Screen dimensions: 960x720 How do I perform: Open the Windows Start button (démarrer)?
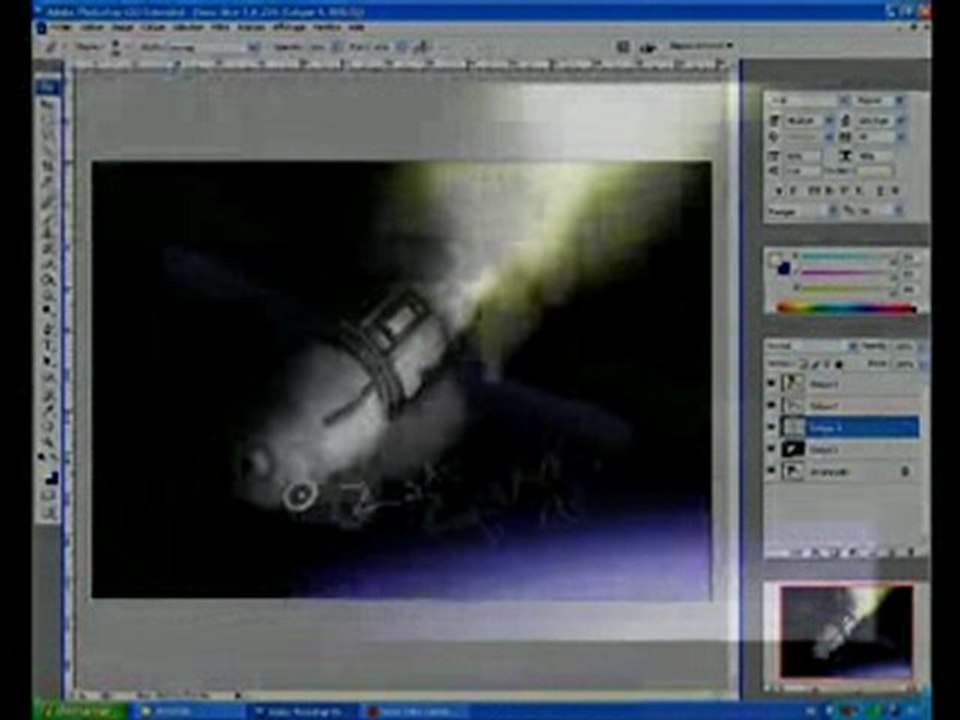80,711
